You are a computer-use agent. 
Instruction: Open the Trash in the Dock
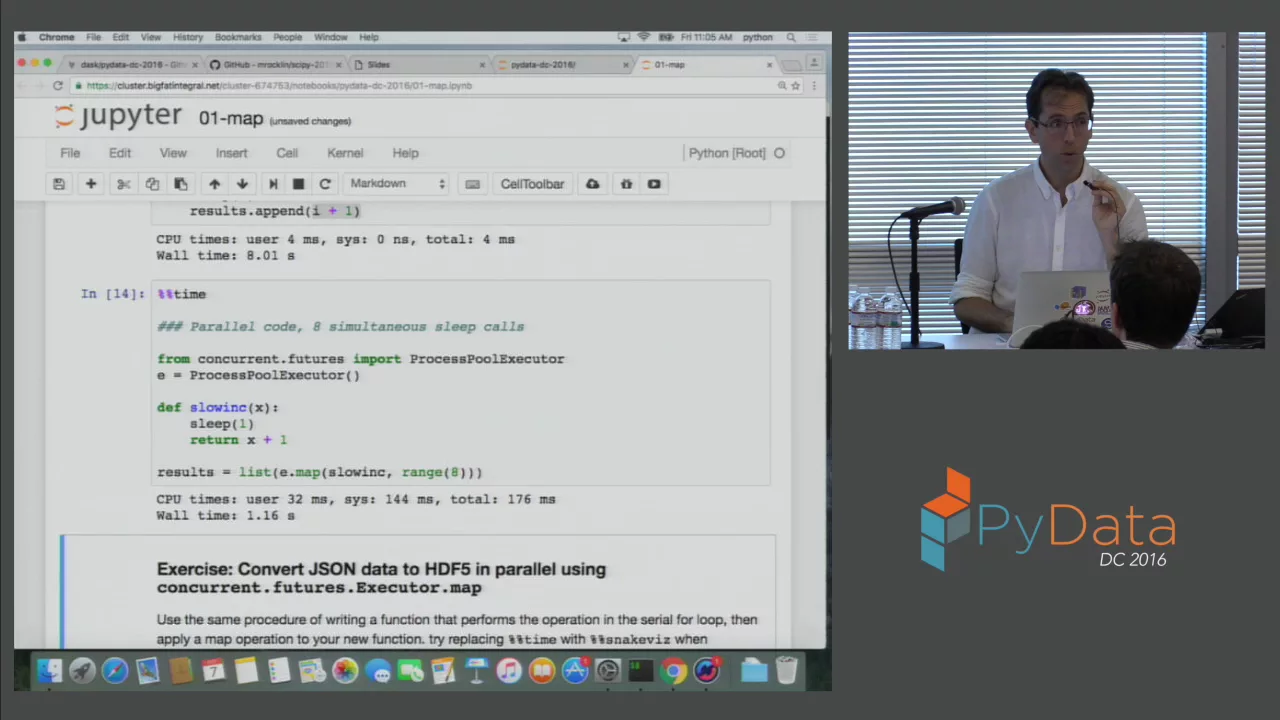[x=787, y=671]
